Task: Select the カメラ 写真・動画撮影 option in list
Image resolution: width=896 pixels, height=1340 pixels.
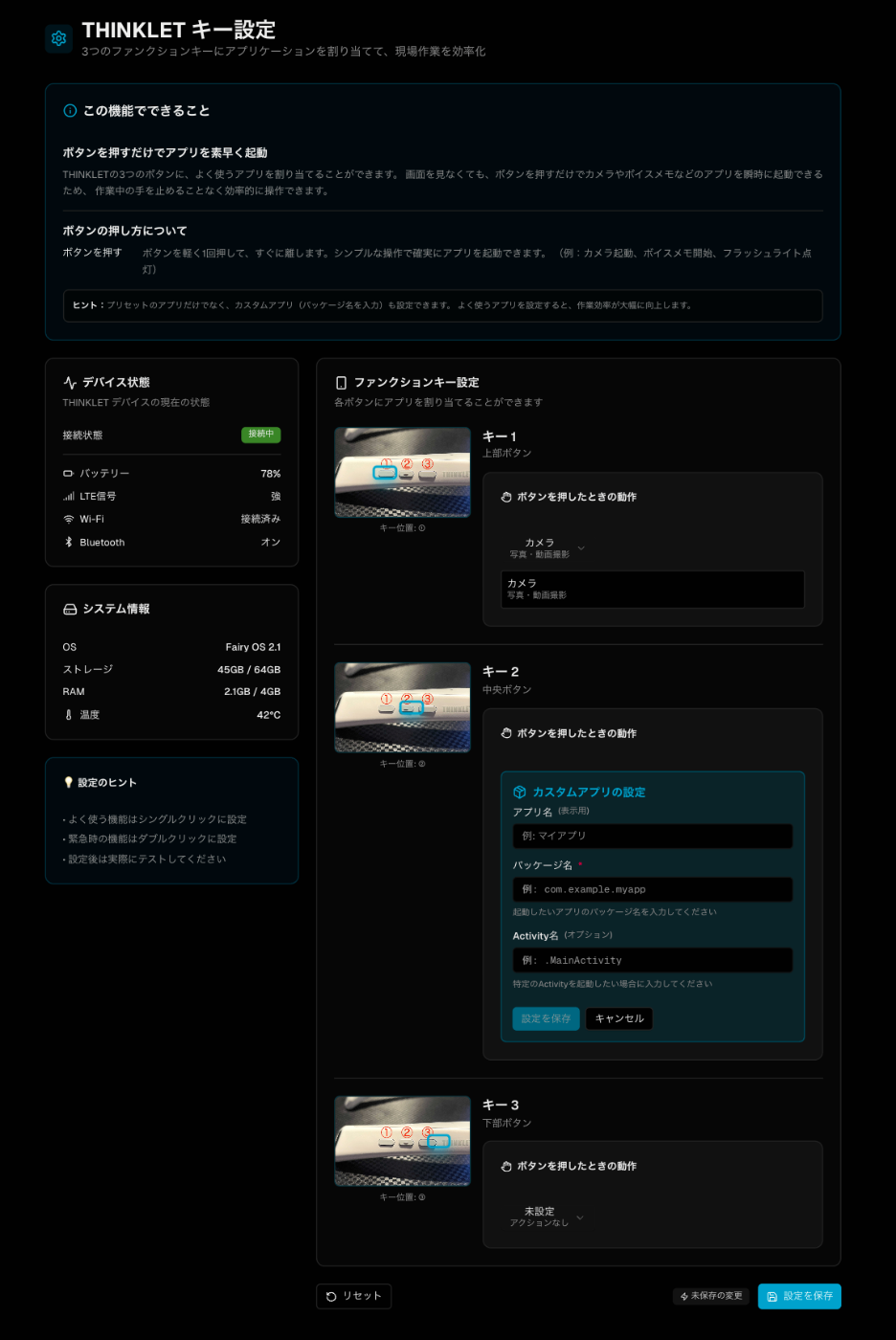Action: pyautogui.click(x=652, y=590)
